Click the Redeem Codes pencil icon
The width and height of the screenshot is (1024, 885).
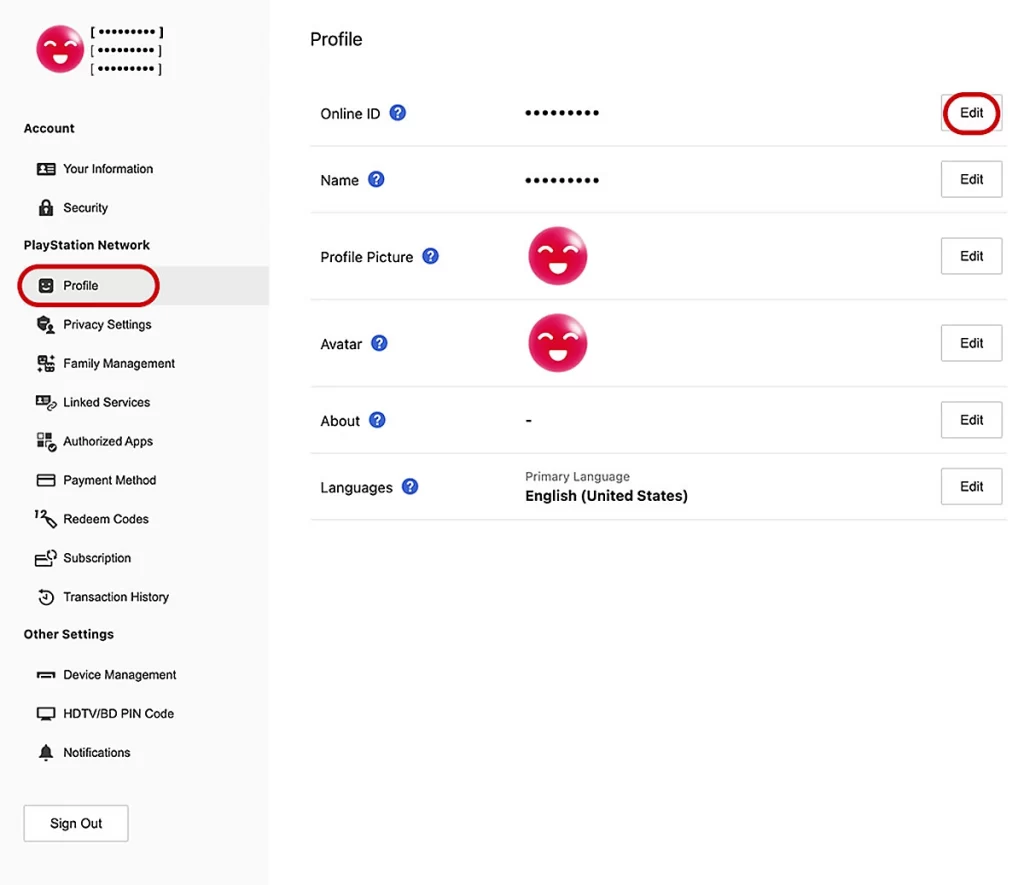[46, 518]
